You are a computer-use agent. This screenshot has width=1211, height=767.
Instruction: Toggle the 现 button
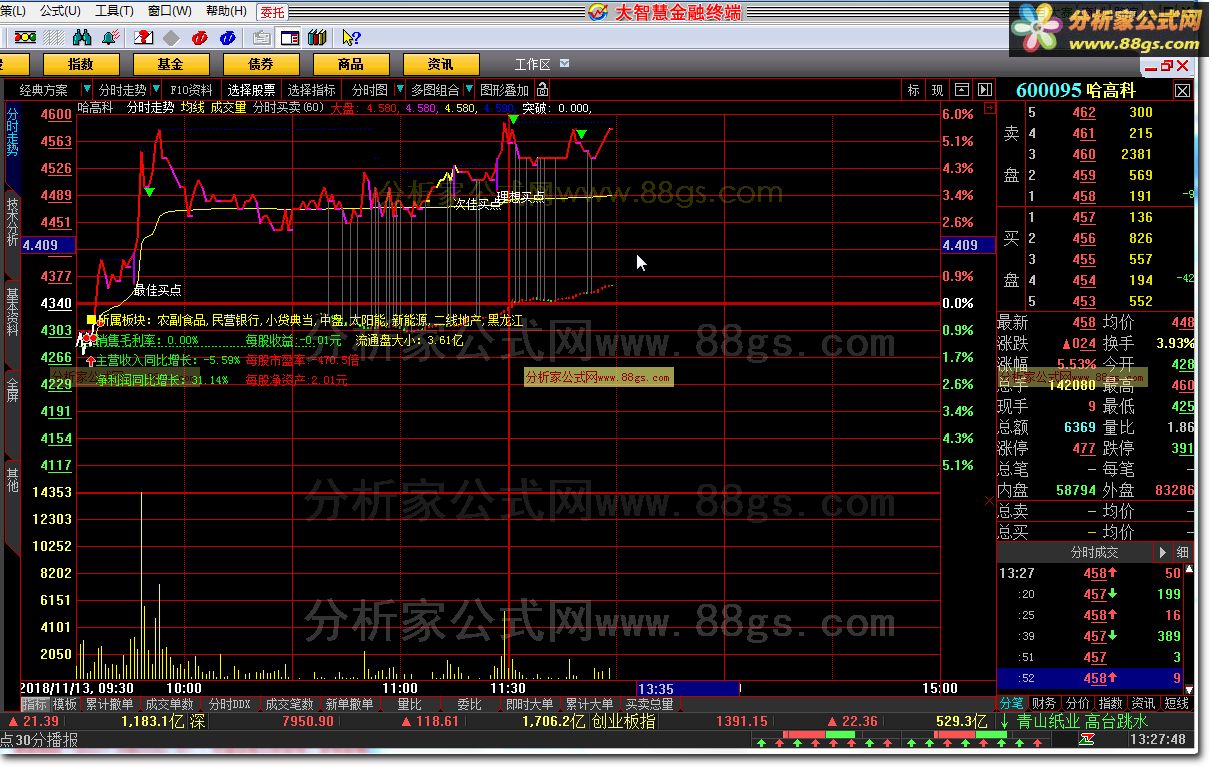[937, 90]
